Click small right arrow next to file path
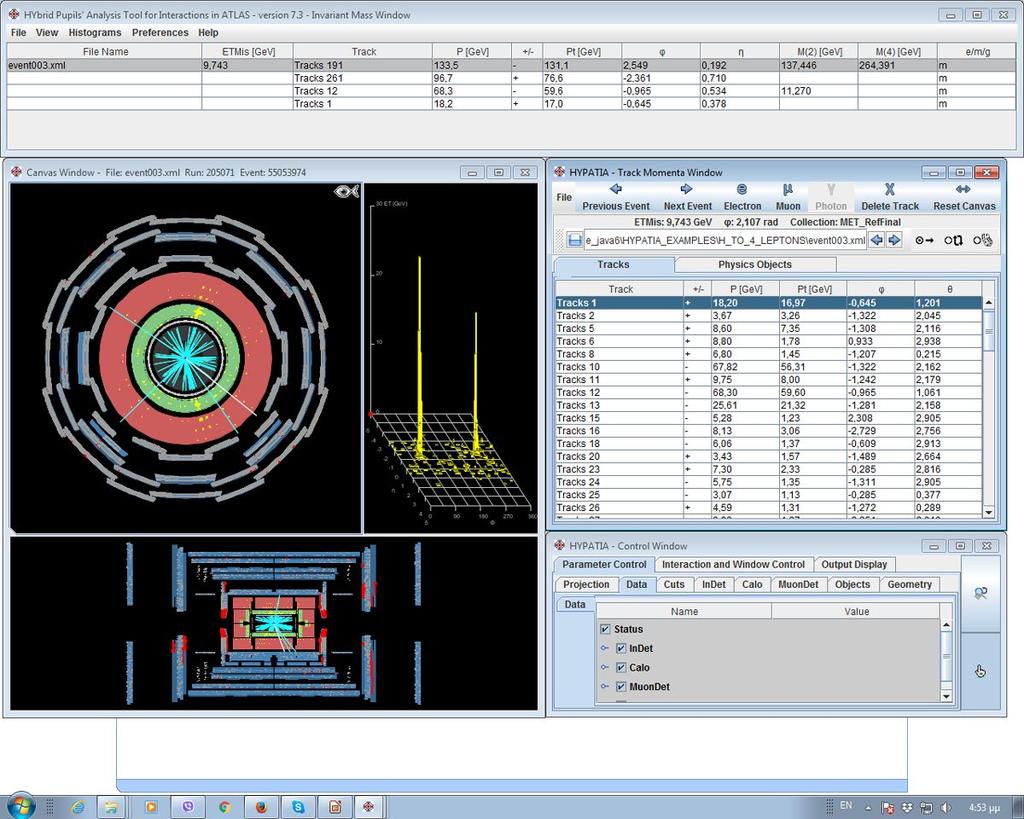This screenshot has height=819, width=1024. click(894, 240)
